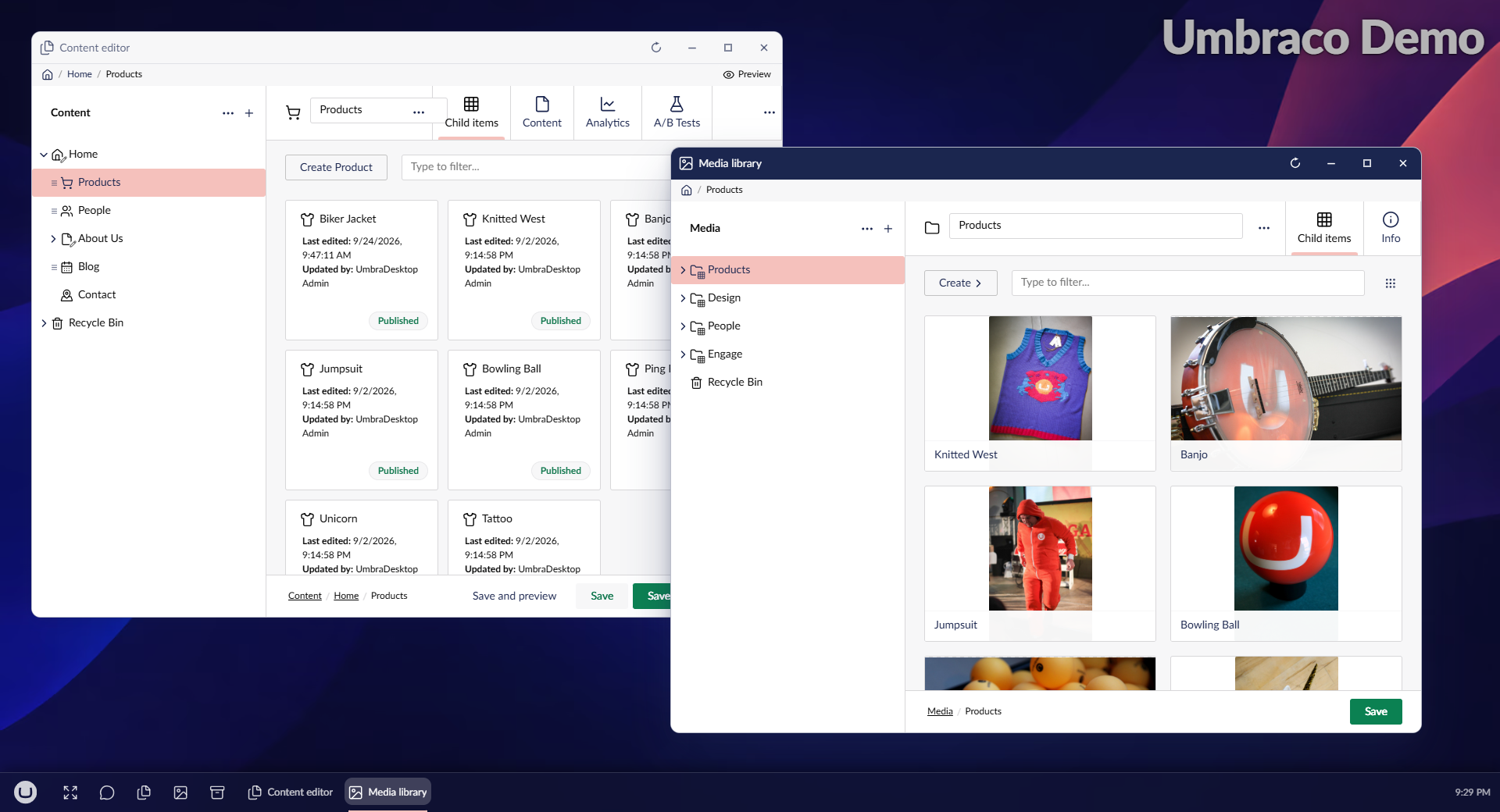Viewport: 1500px width, 812px height.
Task: Click the archive box icon in taskbar
Action: click(217, 792)
